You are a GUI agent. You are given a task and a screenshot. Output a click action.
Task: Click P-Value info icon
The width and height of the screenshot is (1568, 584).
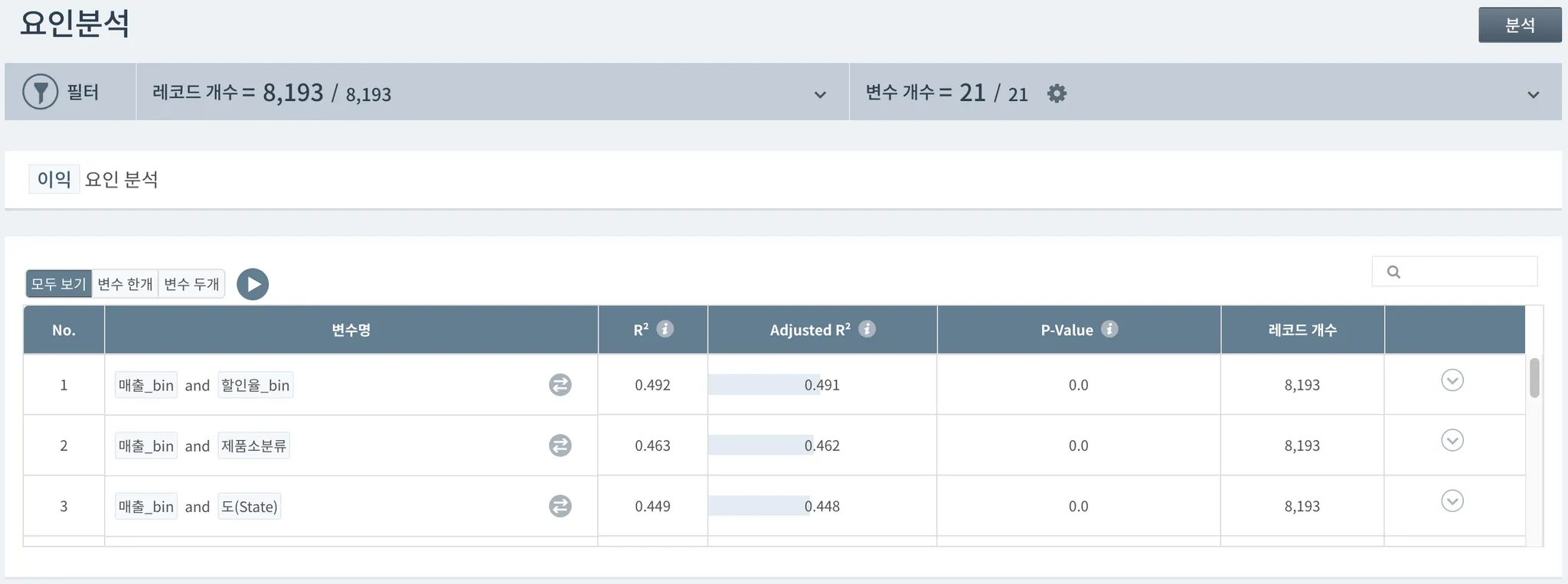1109,329
